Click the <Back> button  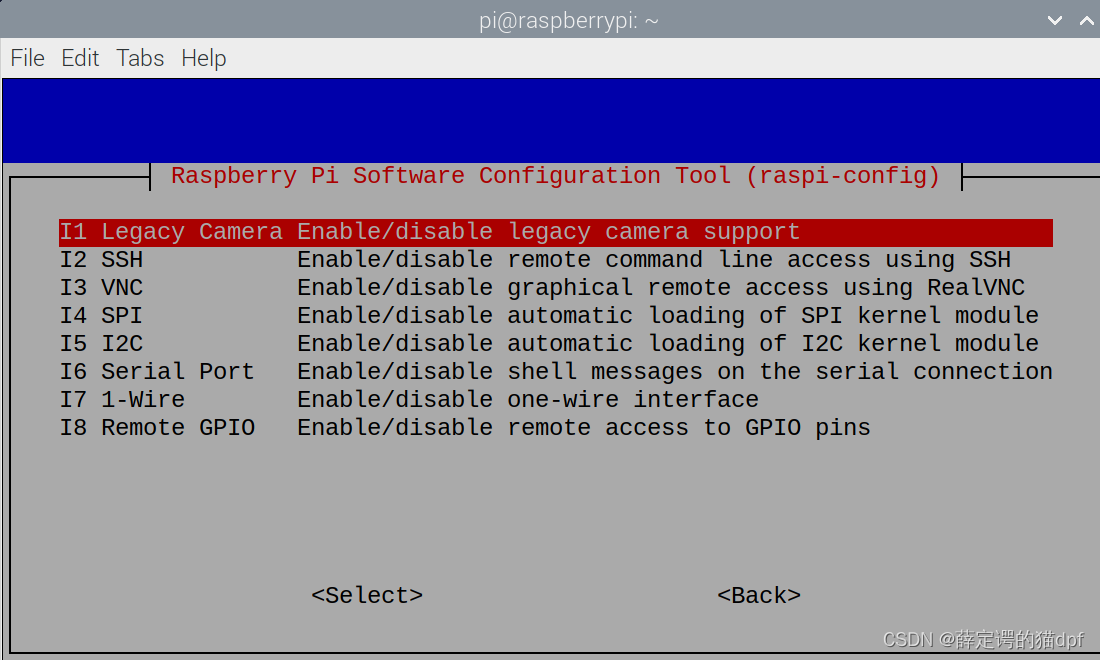point(758,595)
